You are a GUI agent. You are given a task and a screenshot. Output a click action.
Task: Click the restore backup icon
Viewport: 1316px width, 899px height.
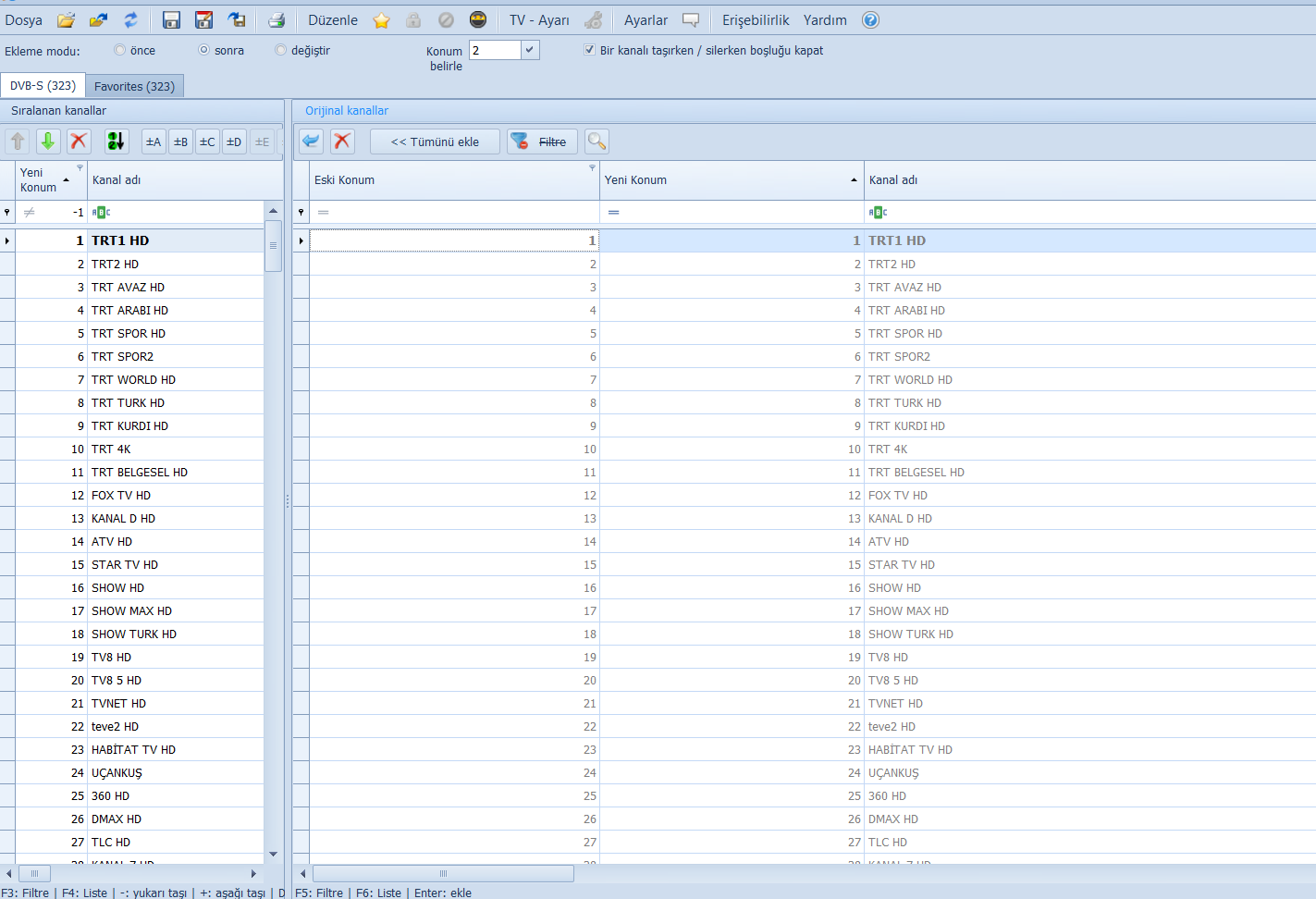point(237,20)
